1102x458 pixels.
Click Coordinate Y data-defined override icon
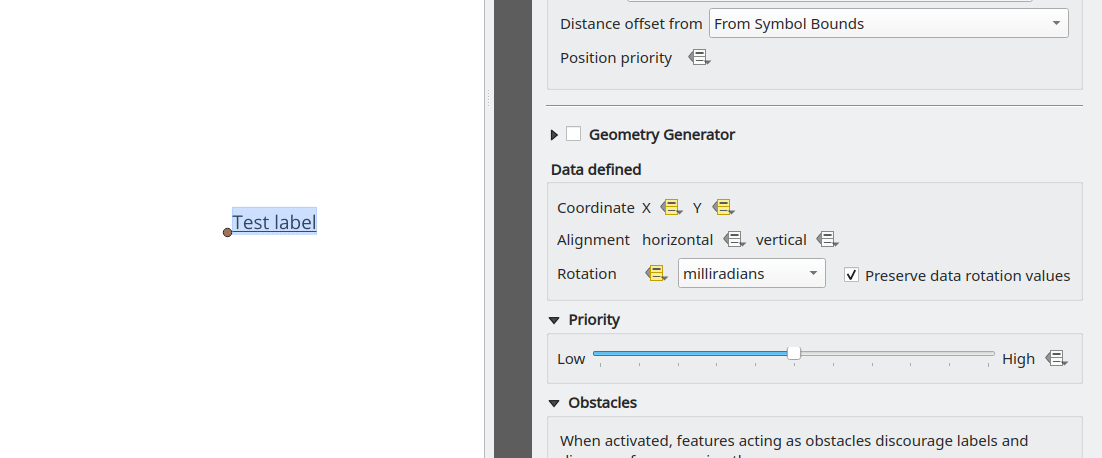(722, 208)
